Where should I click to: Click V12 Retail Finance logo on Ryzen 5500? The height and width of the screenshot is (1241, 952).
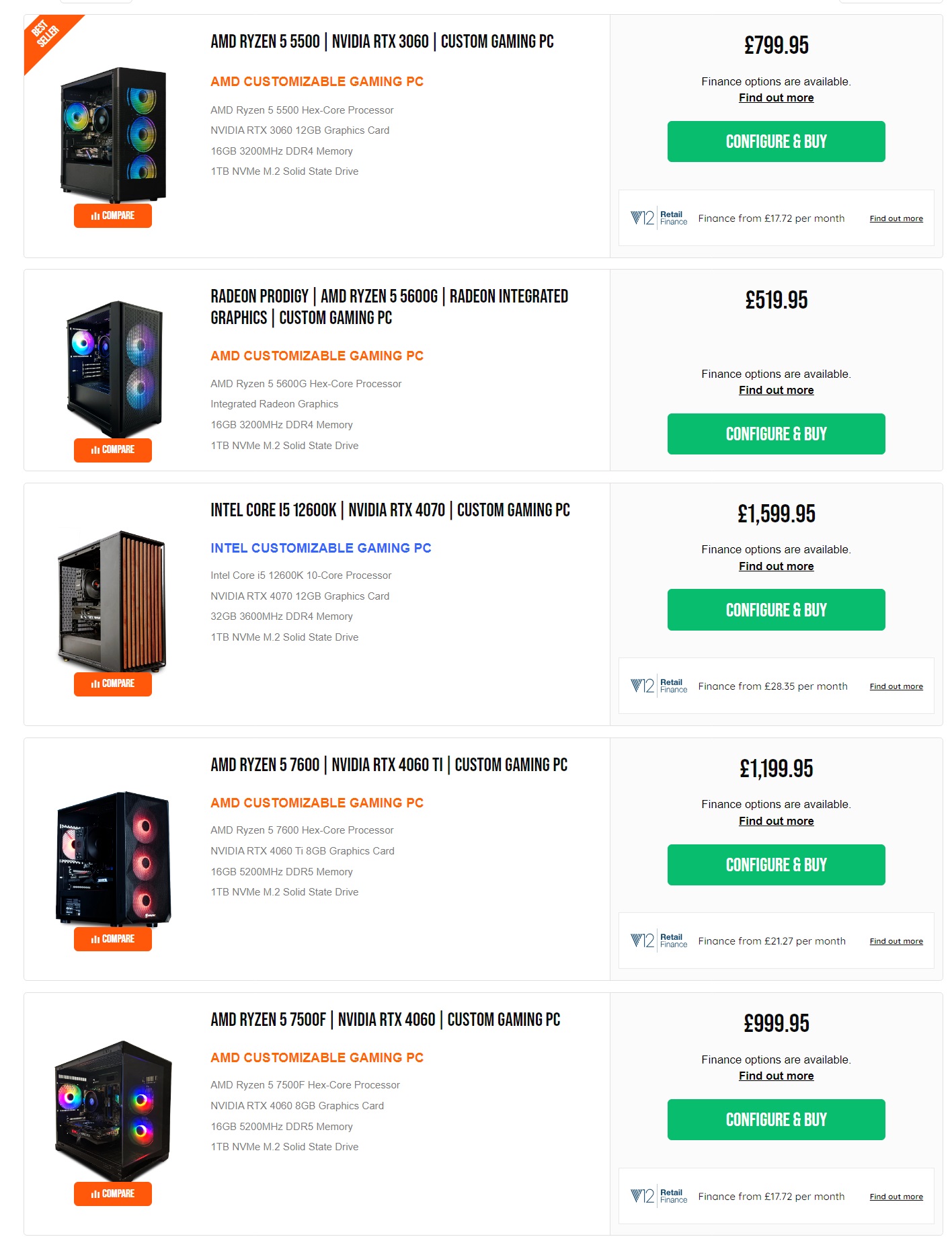coord(659,218)
